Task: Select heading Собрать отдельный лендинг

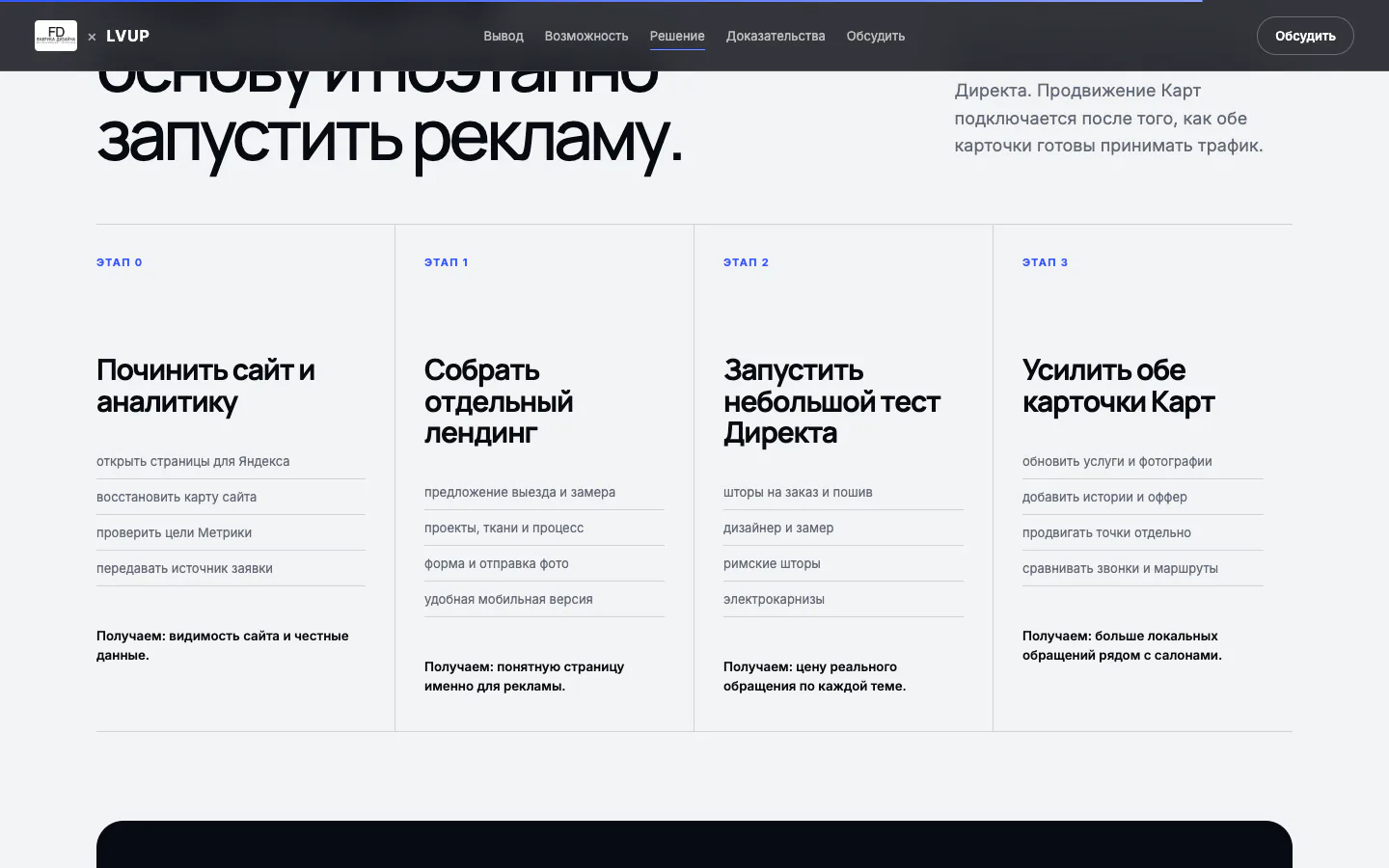Action: click(499, 401)
